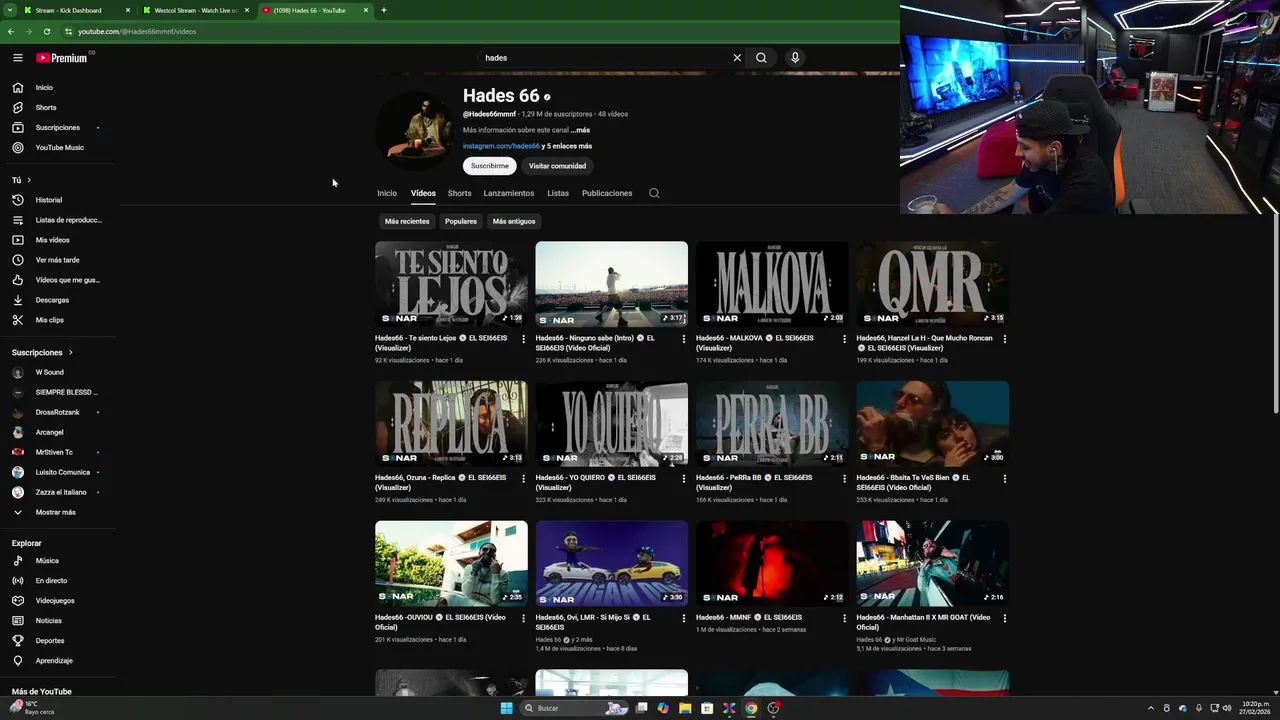
Task: Expand channel description with ...más
Action: (580, 130)
